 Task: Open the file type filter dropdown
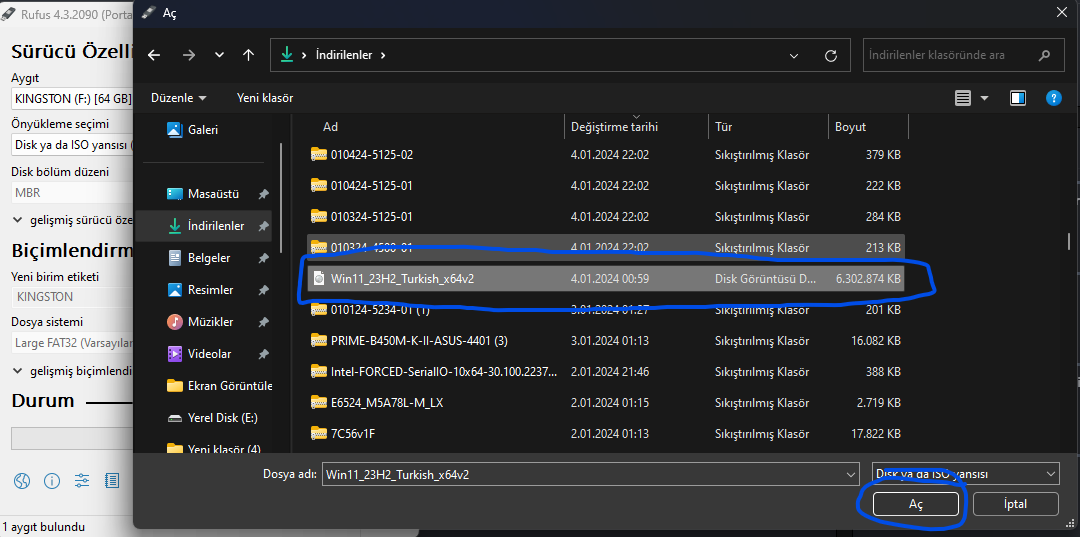pyautogui.click(x=965, y=474)
